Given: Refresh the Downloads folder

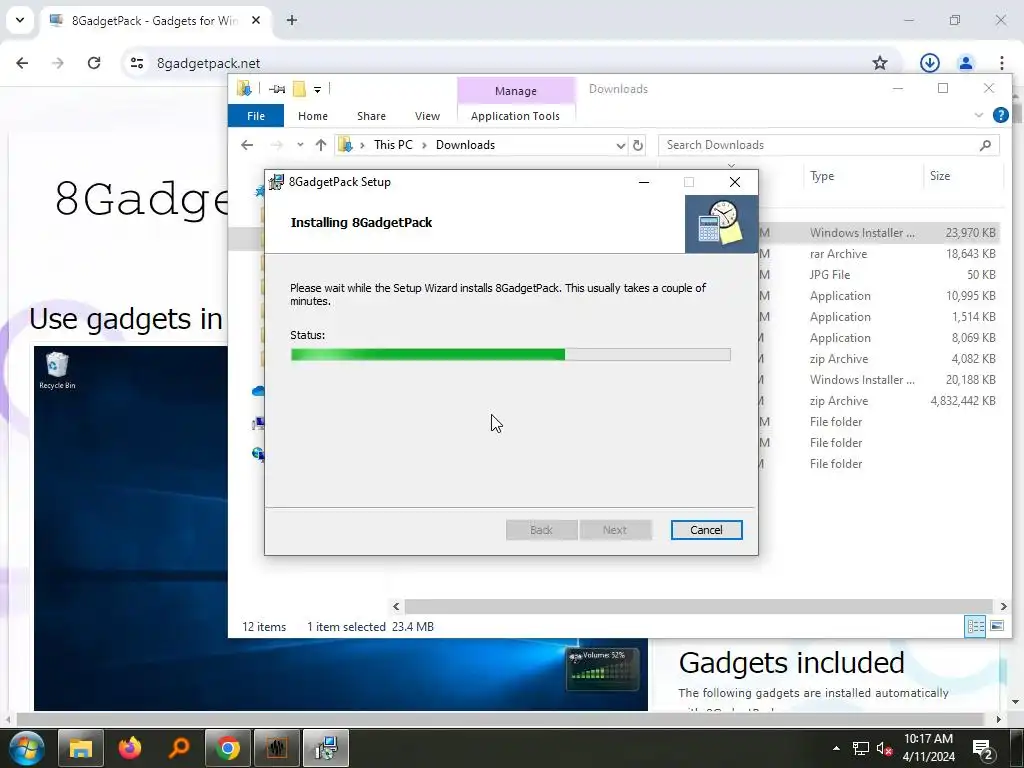Looking at the screenshot, I should (638, 146).
